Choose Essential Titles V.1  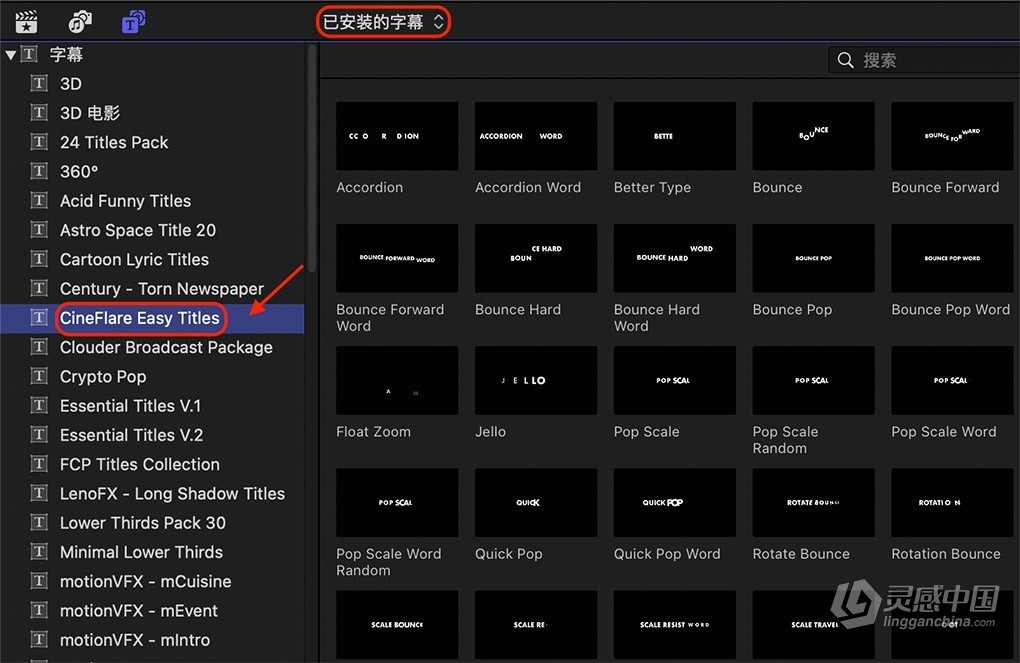click(x=152, y=406)
